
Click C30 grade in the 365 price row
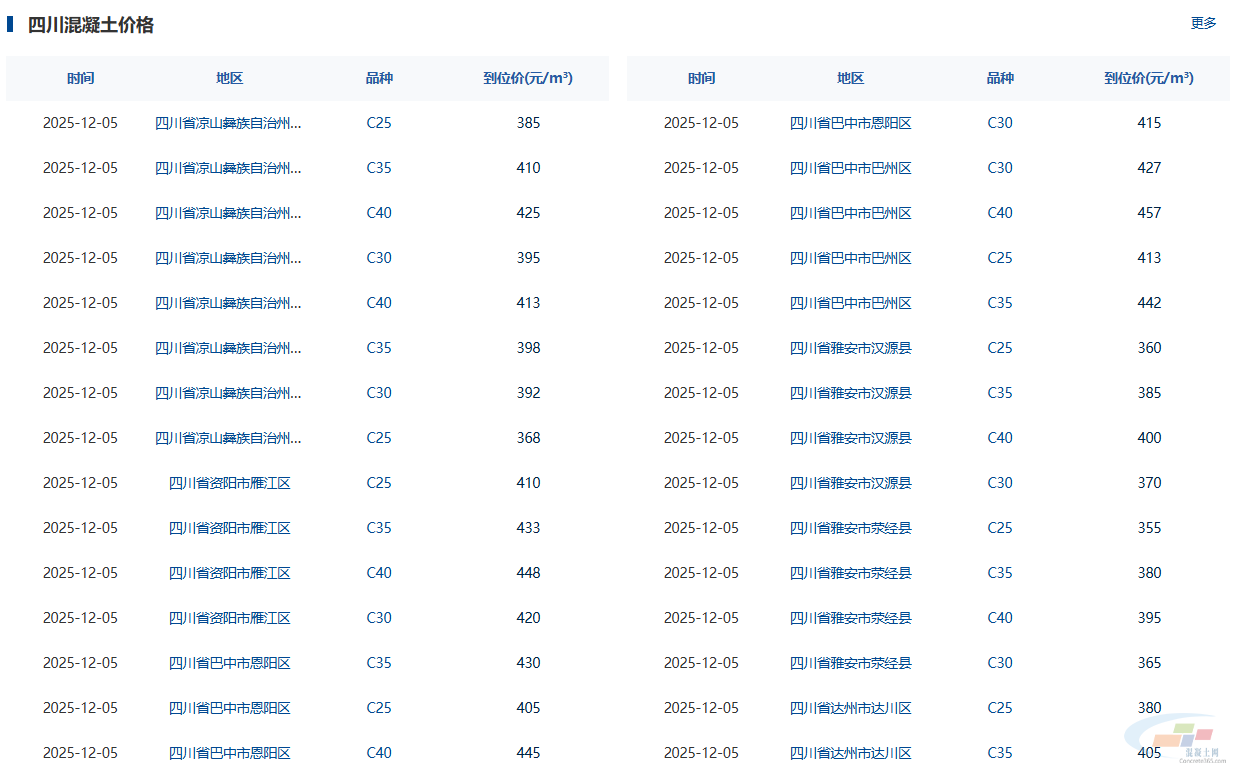pyautogui.click(x=999, y=663)
